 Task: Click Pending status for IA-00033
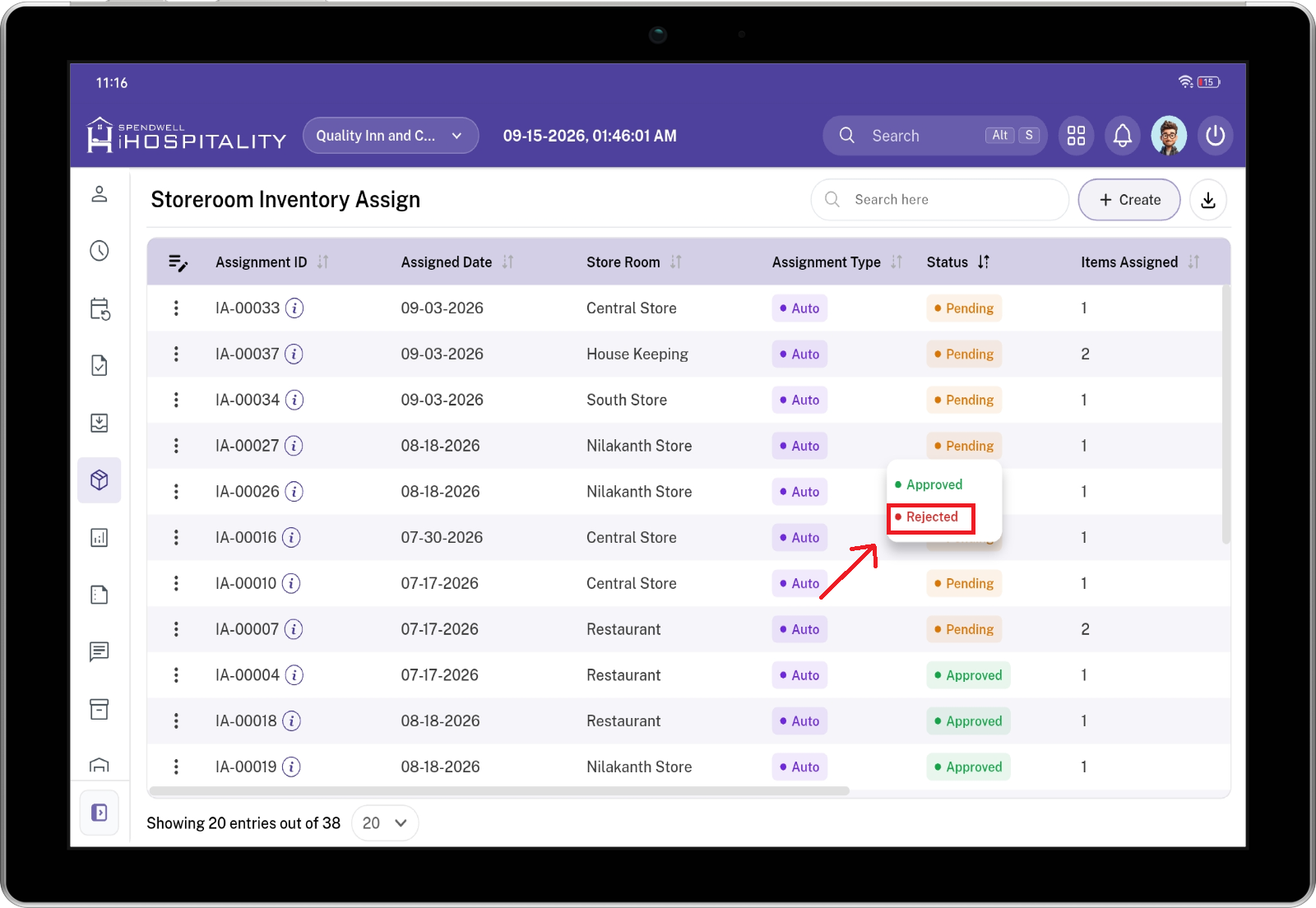(964, 308)
